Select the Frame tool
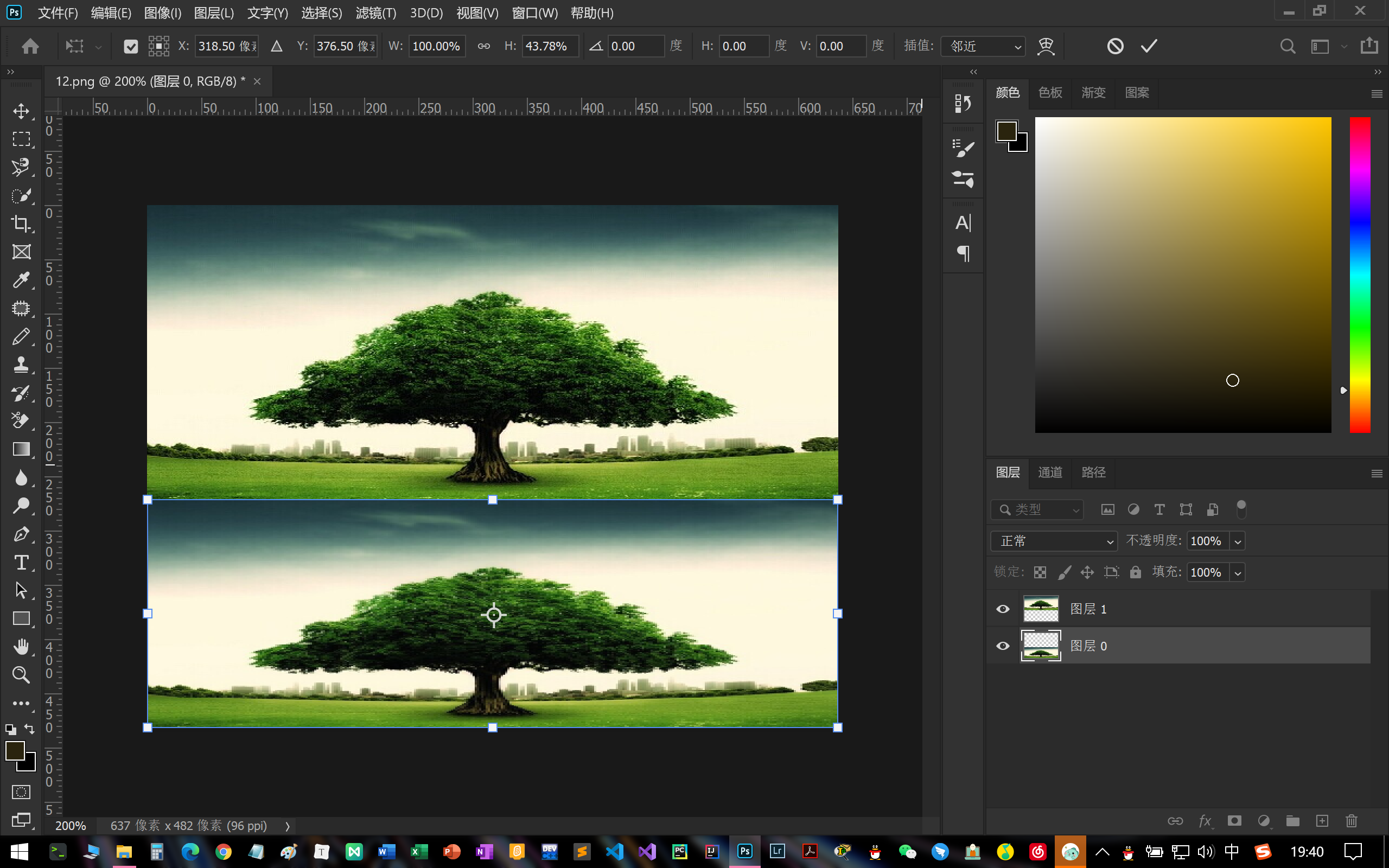The width and height of the screenshot is (1389, 868). [21, 251]
